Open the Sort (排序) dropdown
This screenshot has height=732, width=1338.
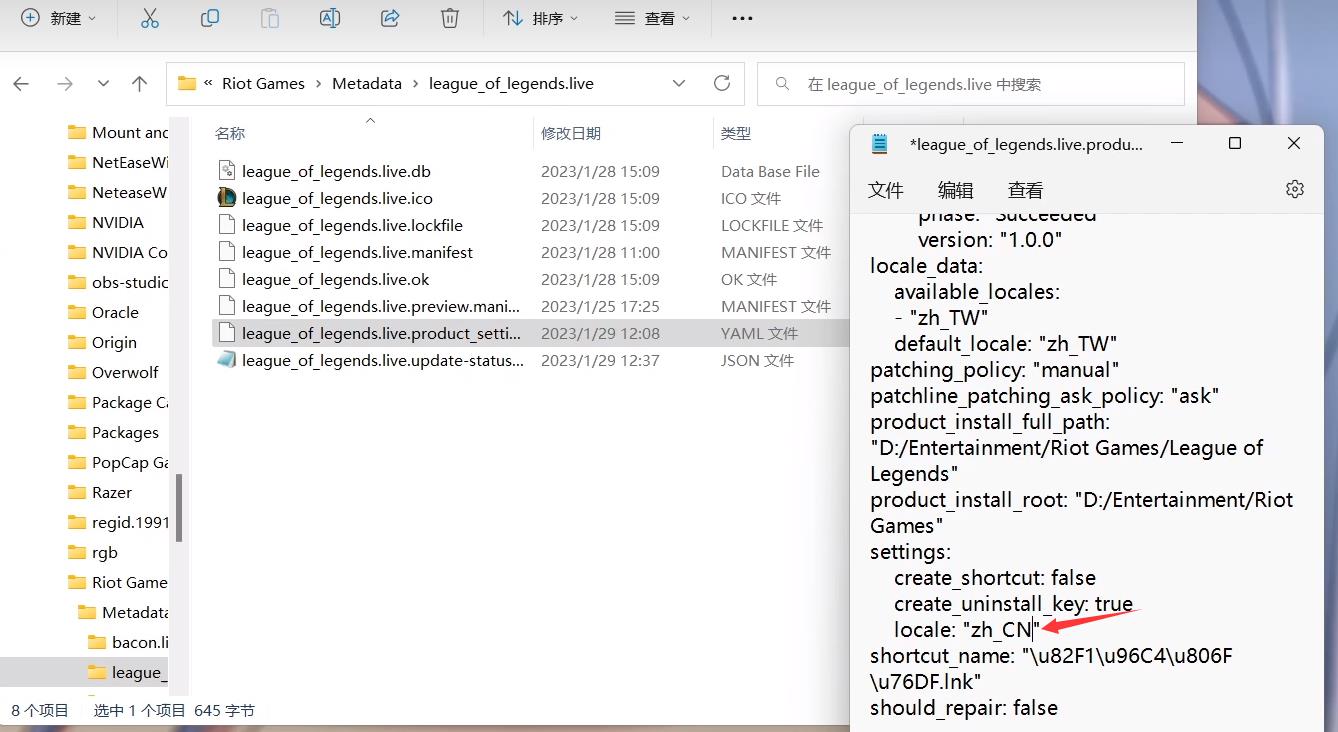coord(541,18)
